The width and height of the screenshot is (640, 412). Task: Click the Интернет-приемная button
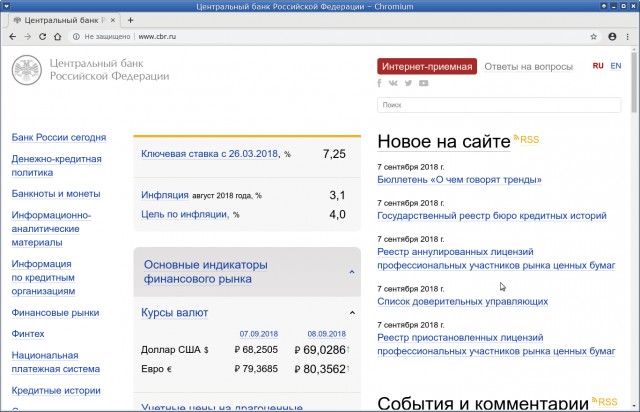[427, 67]
